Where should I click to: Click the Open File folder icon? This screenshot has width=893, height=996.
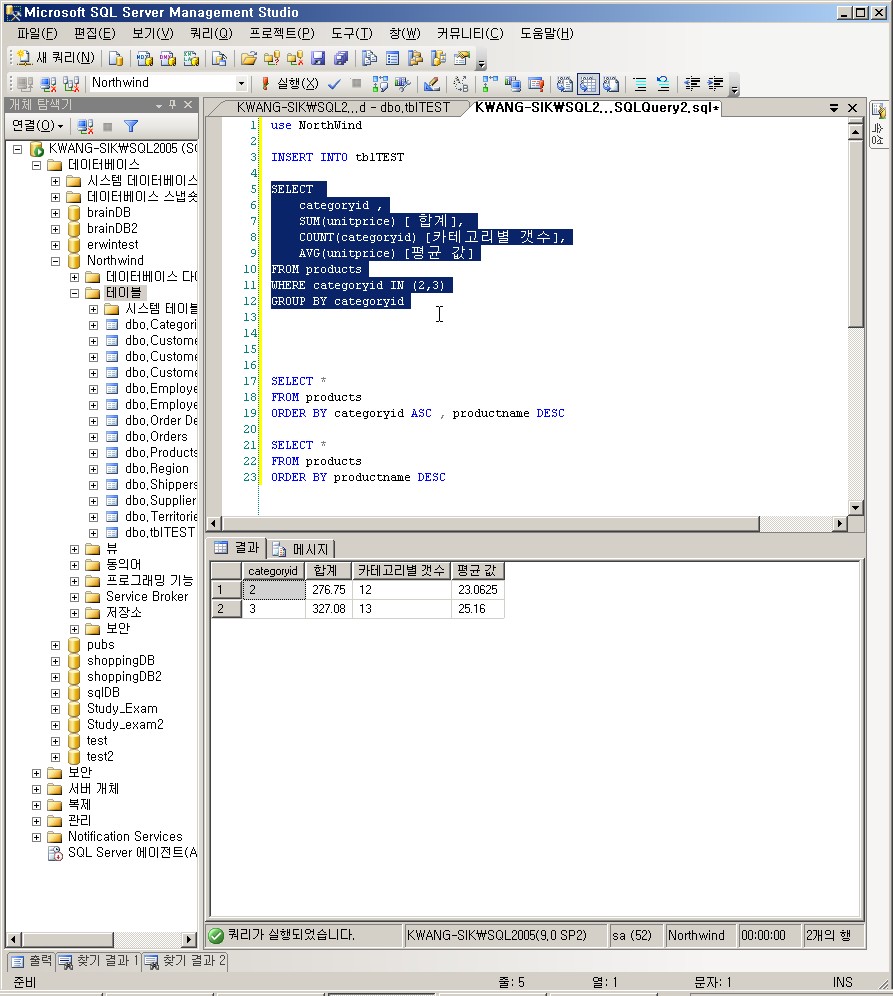(248, 58)
